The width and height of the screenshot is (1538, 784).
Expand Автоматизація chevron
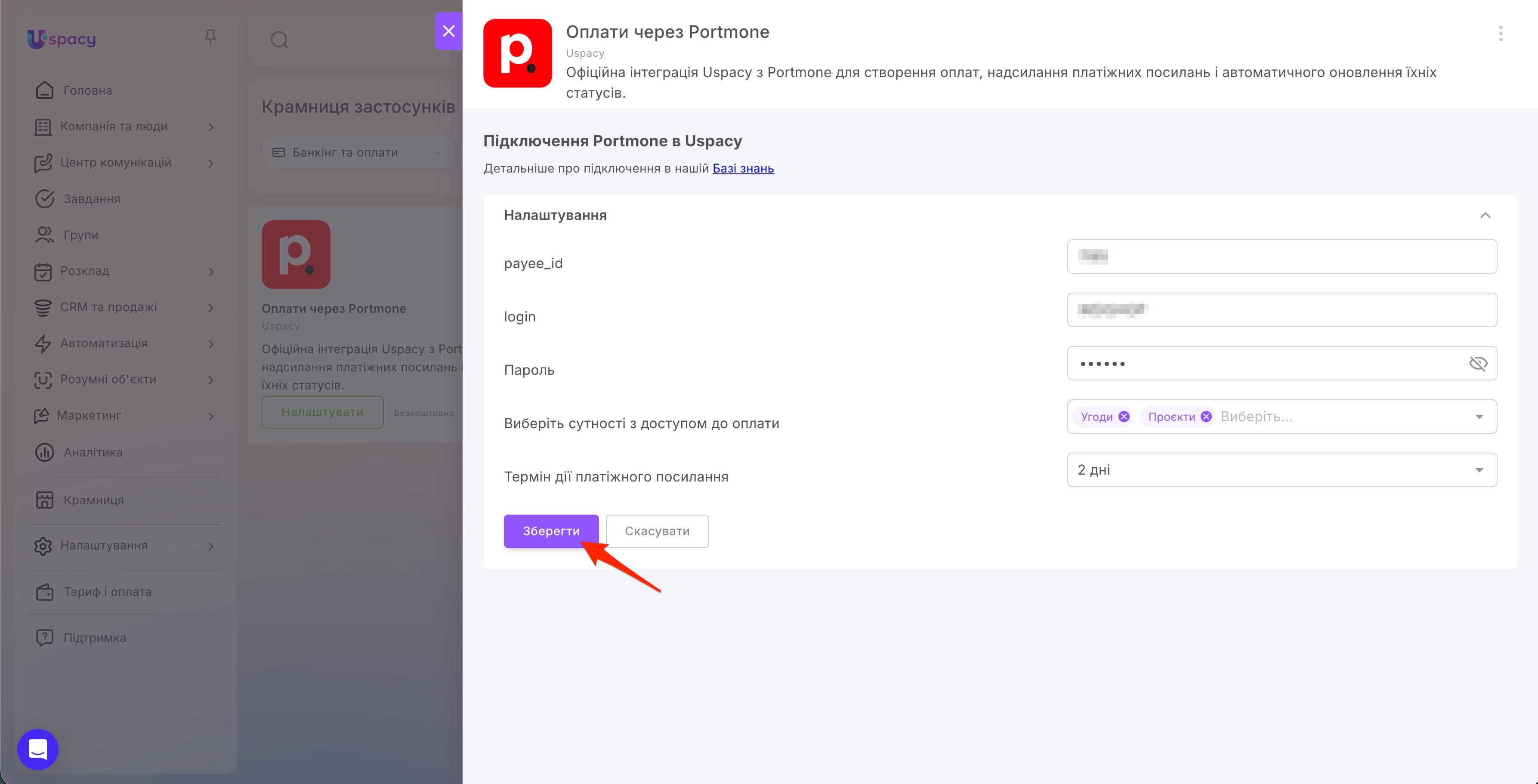211,344
